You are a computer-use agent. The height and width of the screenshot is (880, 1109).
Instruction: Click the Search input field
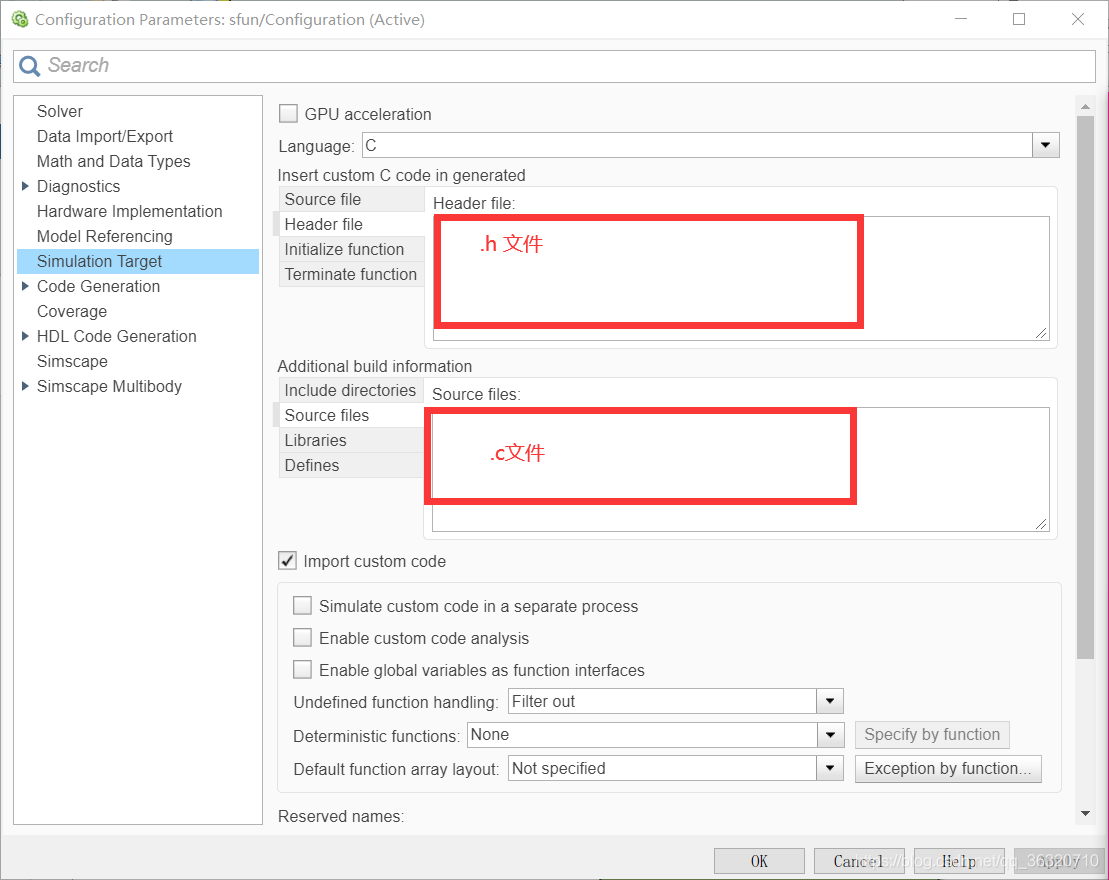point(554,66)
